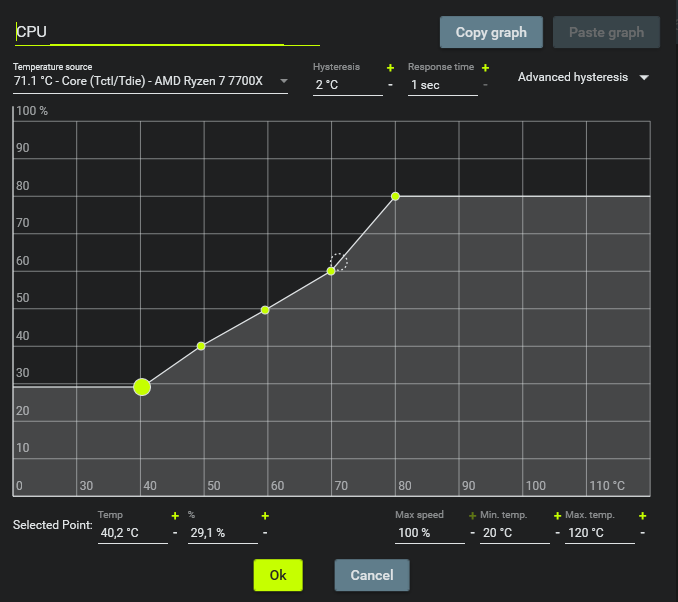Click the Hysteresis 2 °C field
Screen dimensions: 678x602
click(x=348, y=85)
